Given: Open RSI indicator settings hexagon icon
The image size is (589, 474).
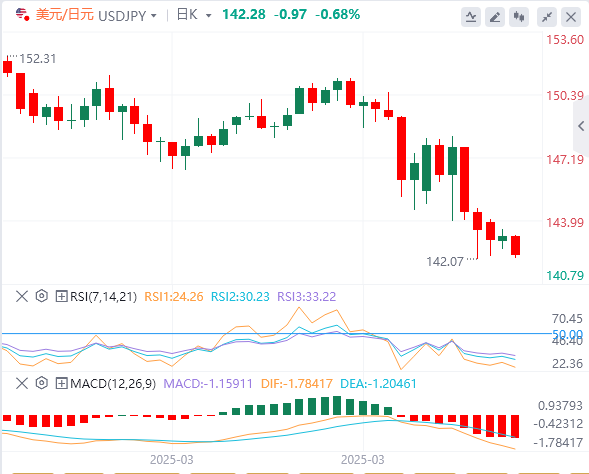Looking at the screenshot, I should point(42,296).
